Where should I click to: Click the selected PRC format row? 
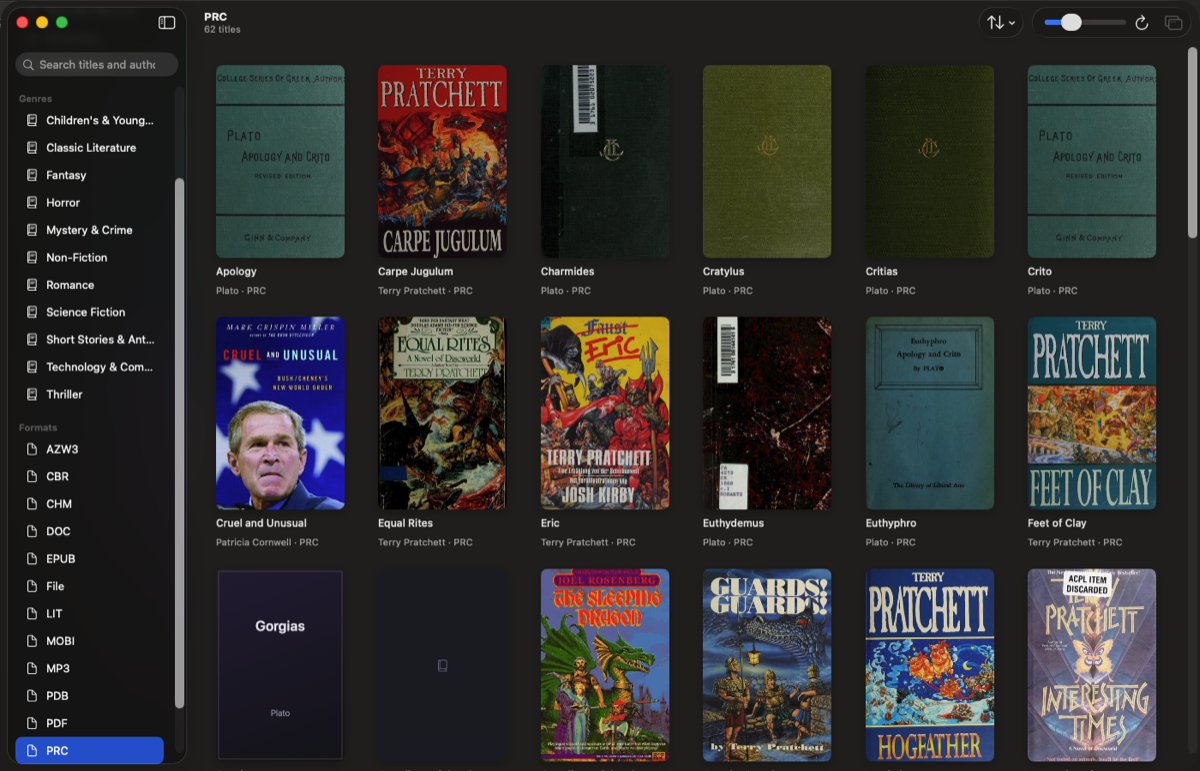pos(90,750)
